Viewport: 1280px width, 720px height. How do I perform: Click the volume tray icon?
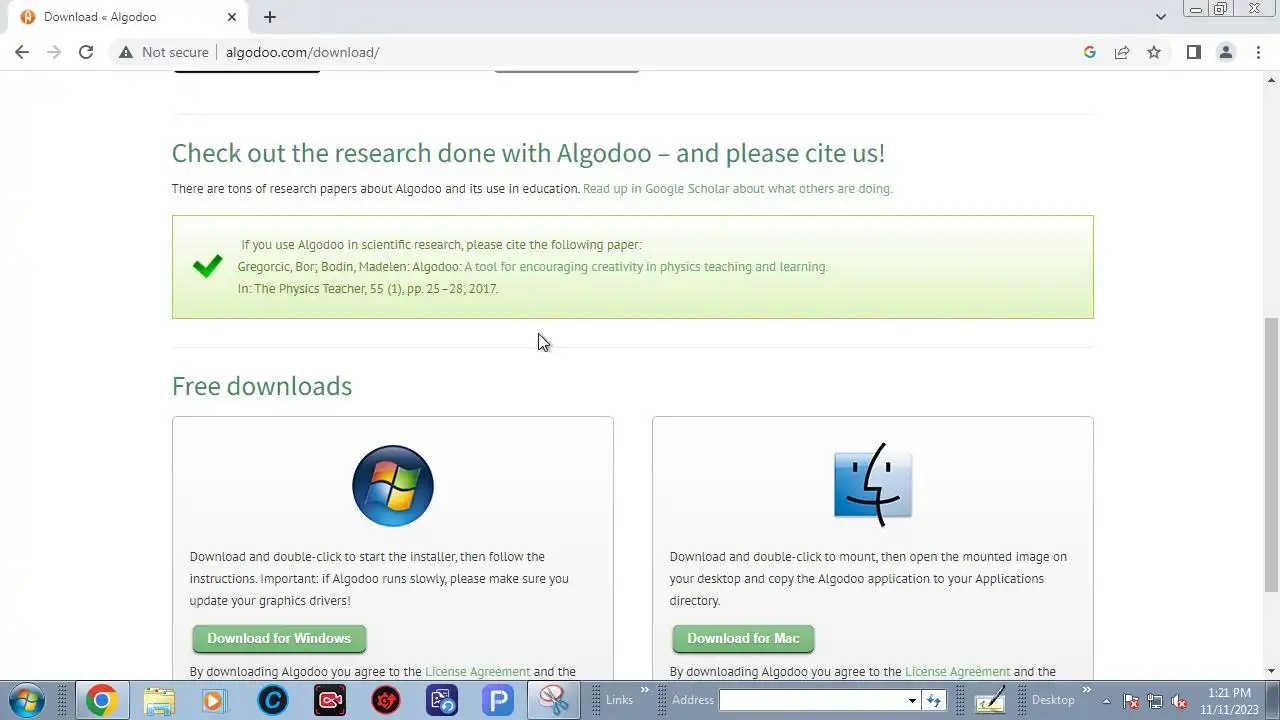pos(1179,701)
